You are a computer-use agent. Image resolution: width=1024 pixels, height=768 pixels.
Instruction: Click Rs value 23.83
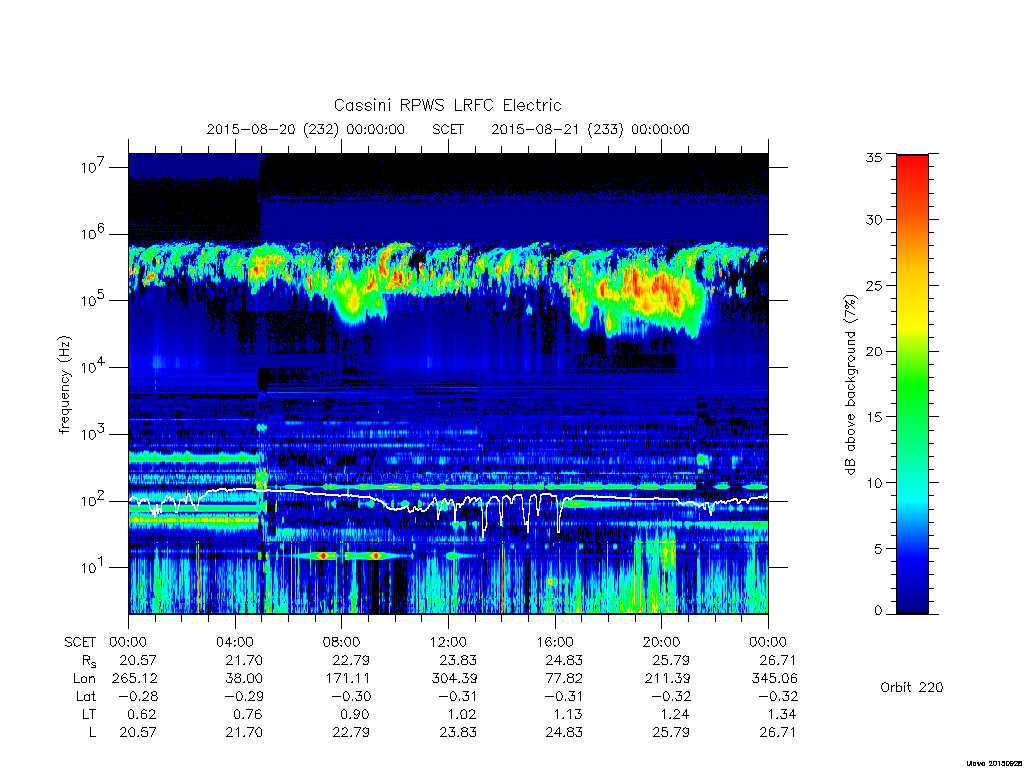[x=458, y=660]
